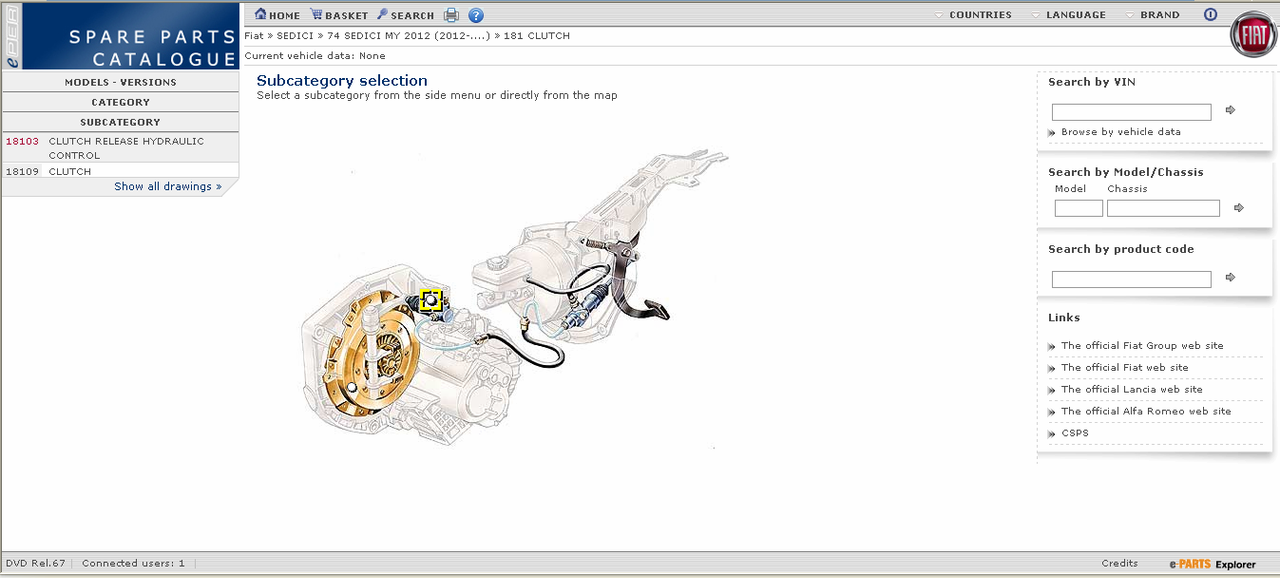Open the SUBCATEGORY section
The height and width of the screenshot is (578, 1280).
pyautogui.click(x=120, y=122)
